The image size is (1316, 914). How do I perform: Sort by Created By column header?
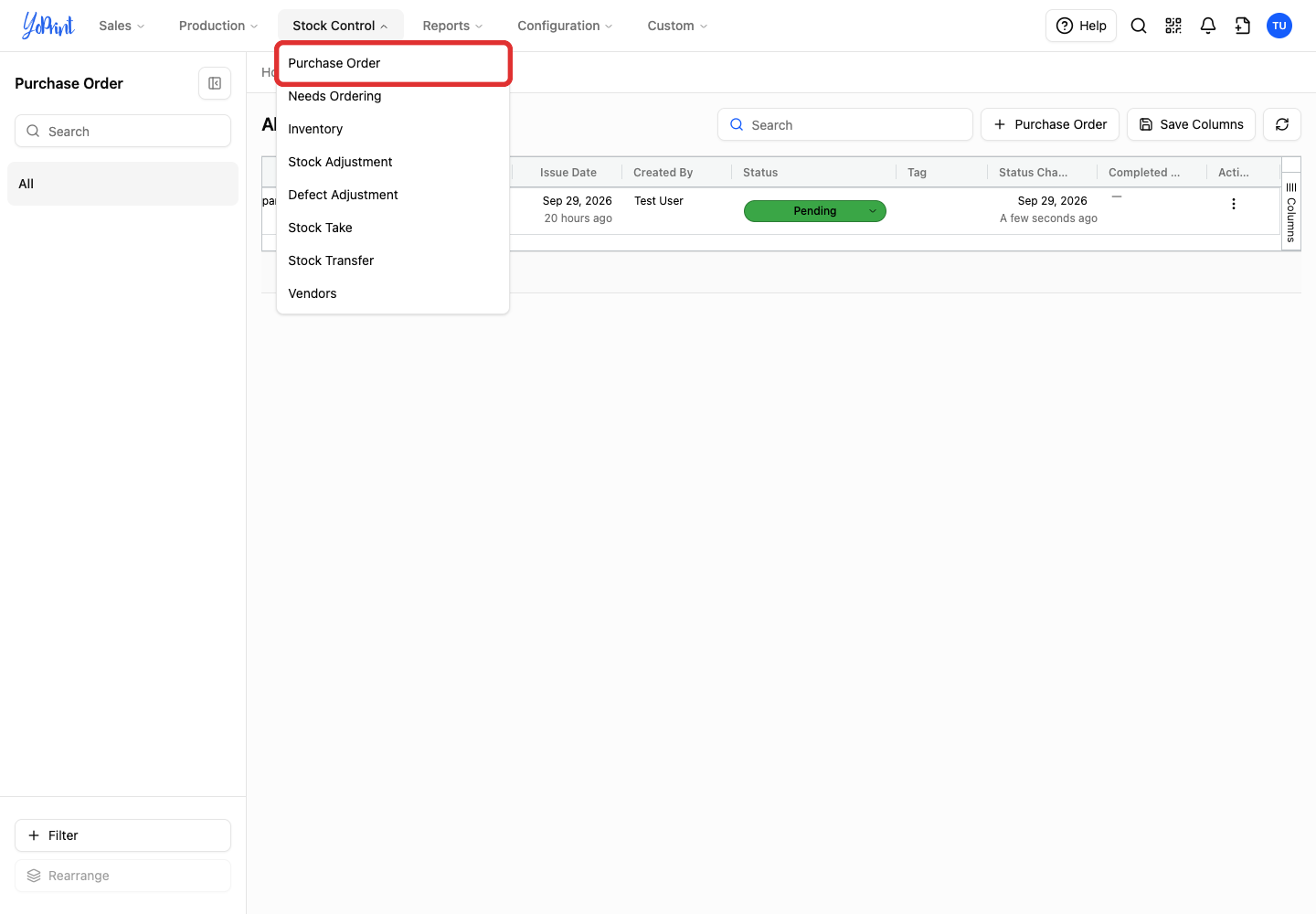677,173
